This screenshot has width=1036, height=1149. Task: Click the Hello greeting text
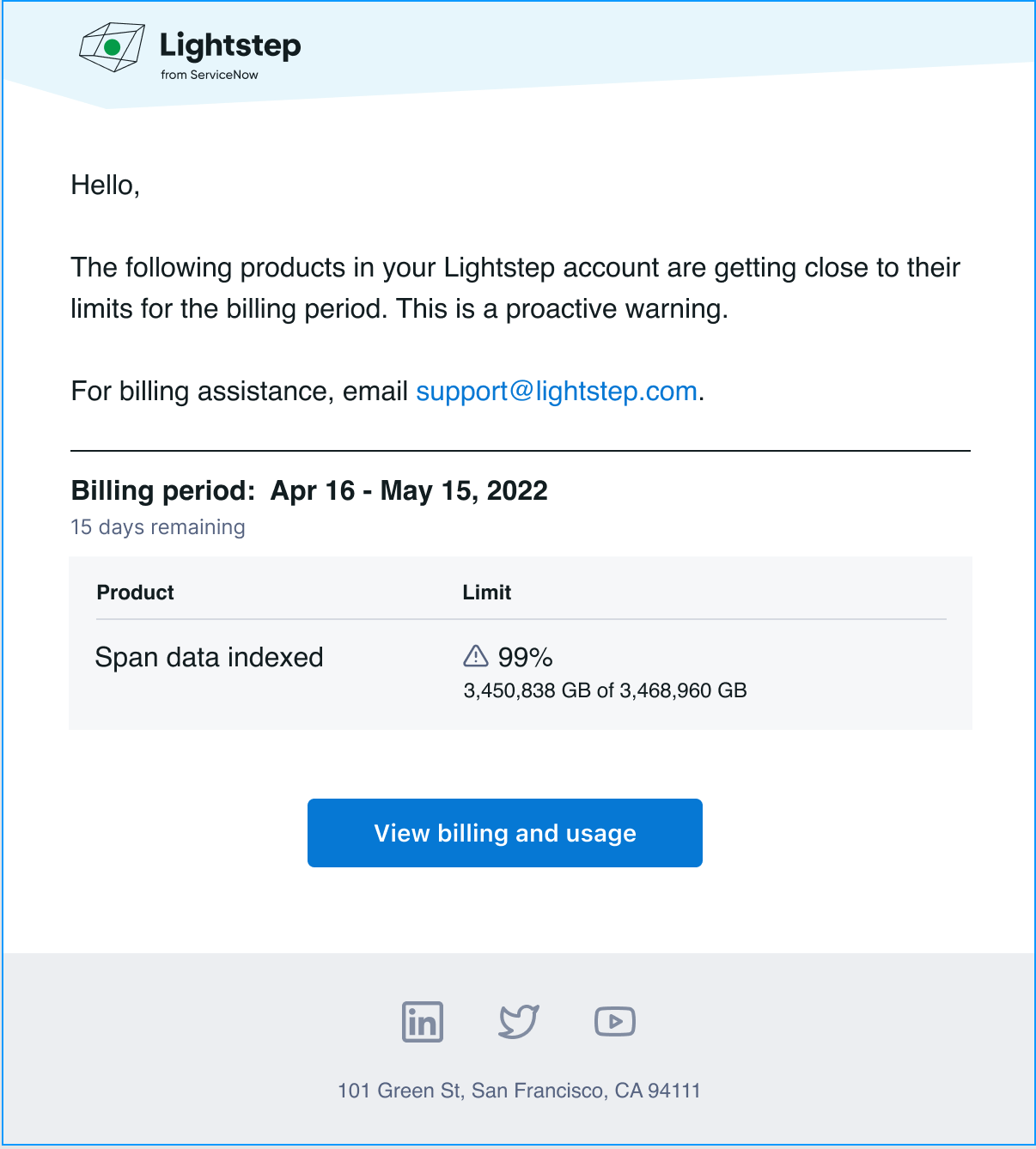tap(105, 185)
